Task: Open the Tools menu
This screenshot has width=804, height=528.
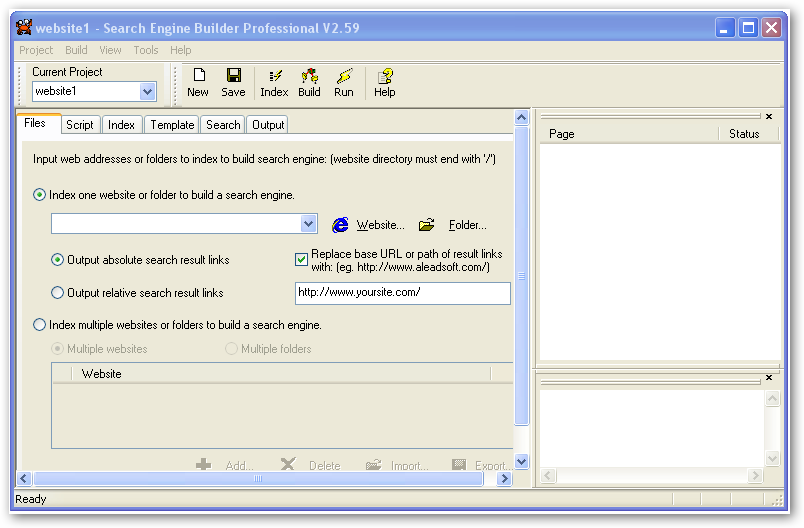Action: pyautogui.click(x=146, y=50)
